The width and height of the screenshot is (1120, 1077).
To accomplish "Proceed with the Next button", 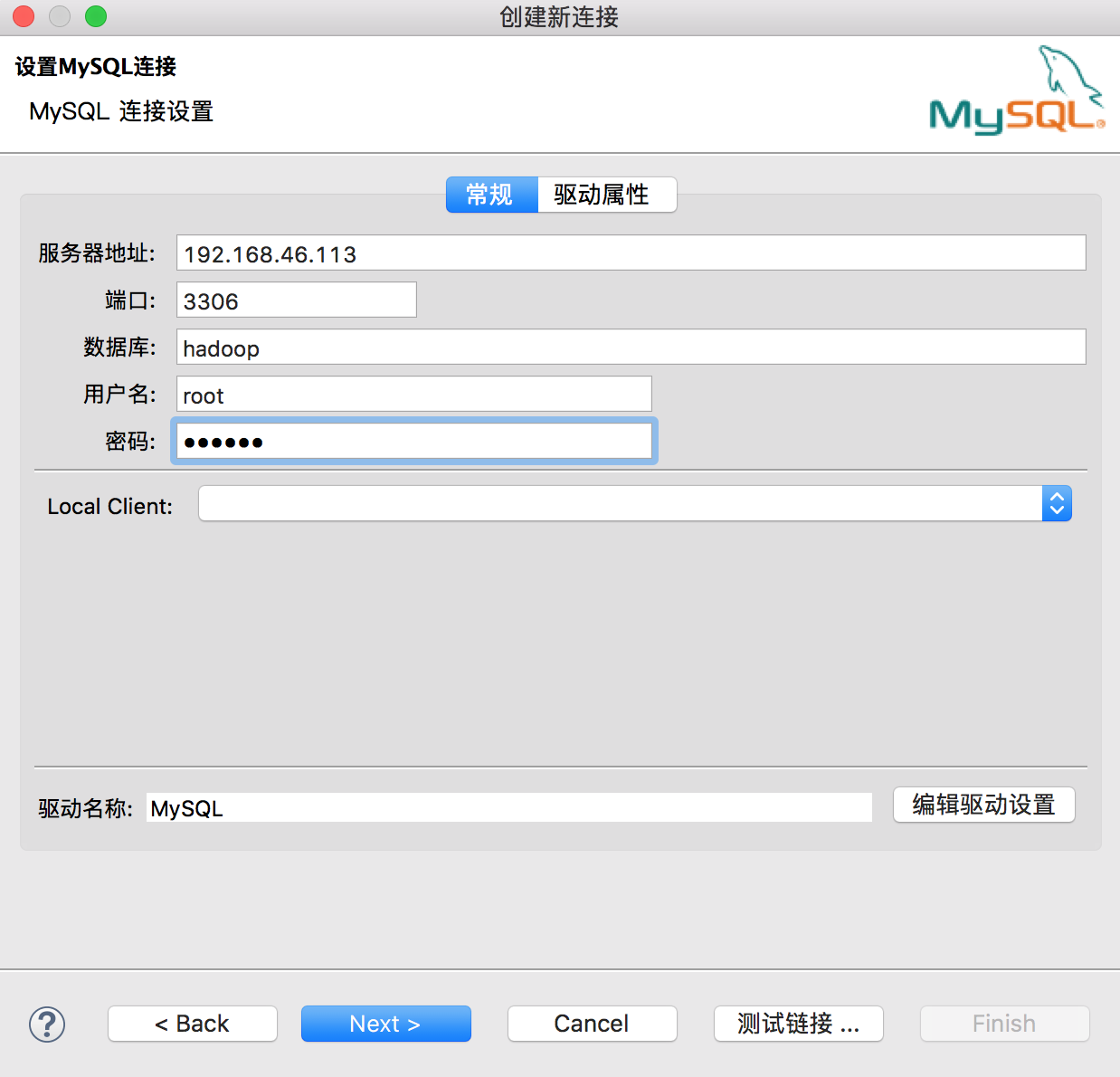I will tap(385, 1024).
